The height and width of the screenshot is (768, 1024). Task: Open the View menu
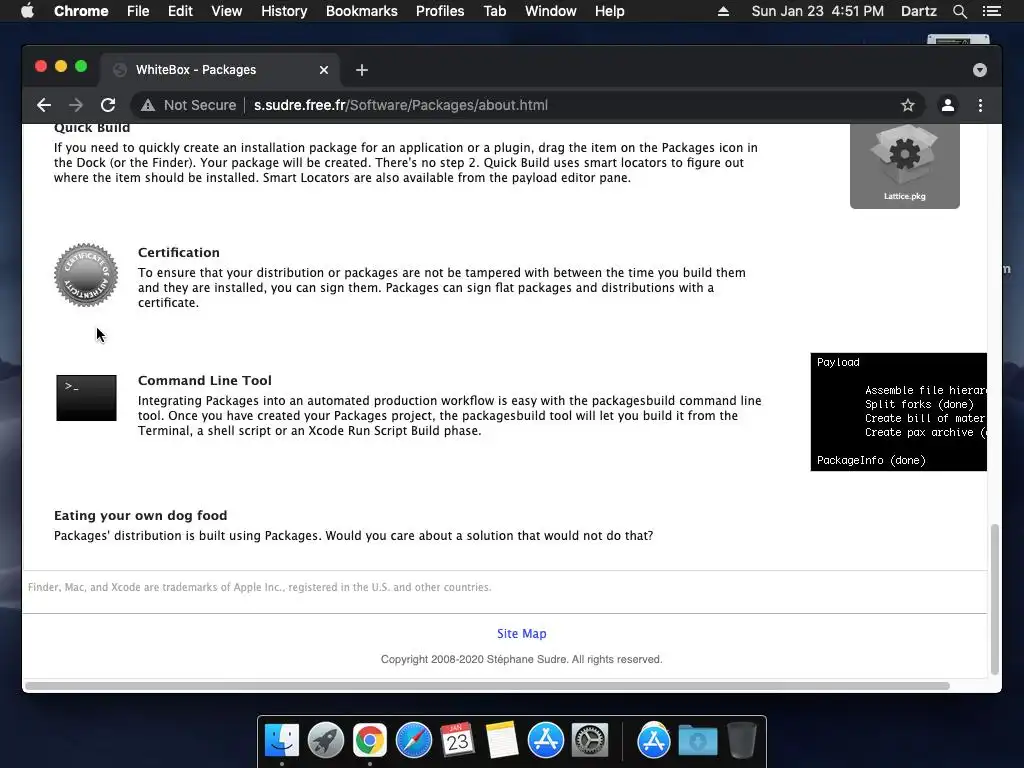point(227,11)
